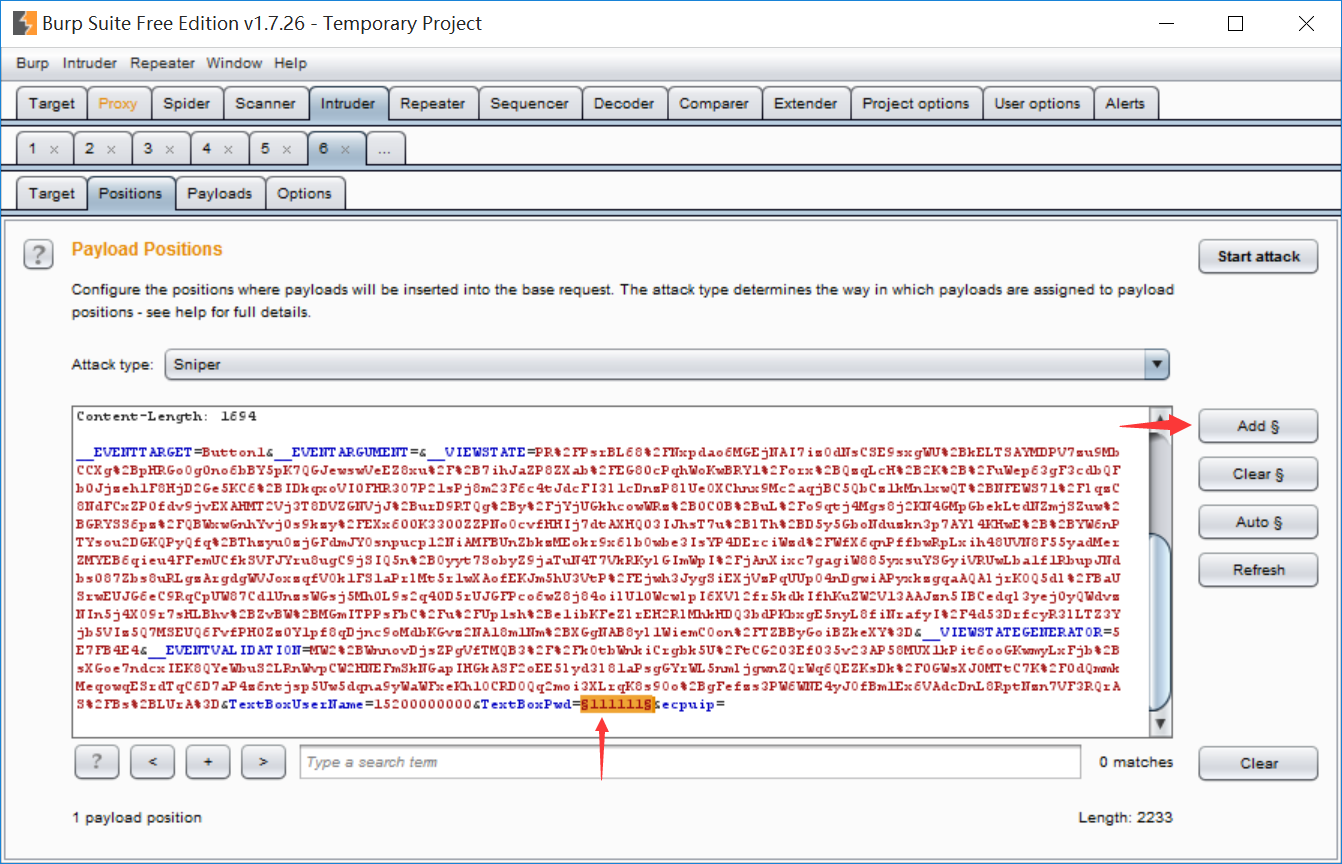Close Intruder attack tab 3
The image size is (1342, 864).
(171, 149)
